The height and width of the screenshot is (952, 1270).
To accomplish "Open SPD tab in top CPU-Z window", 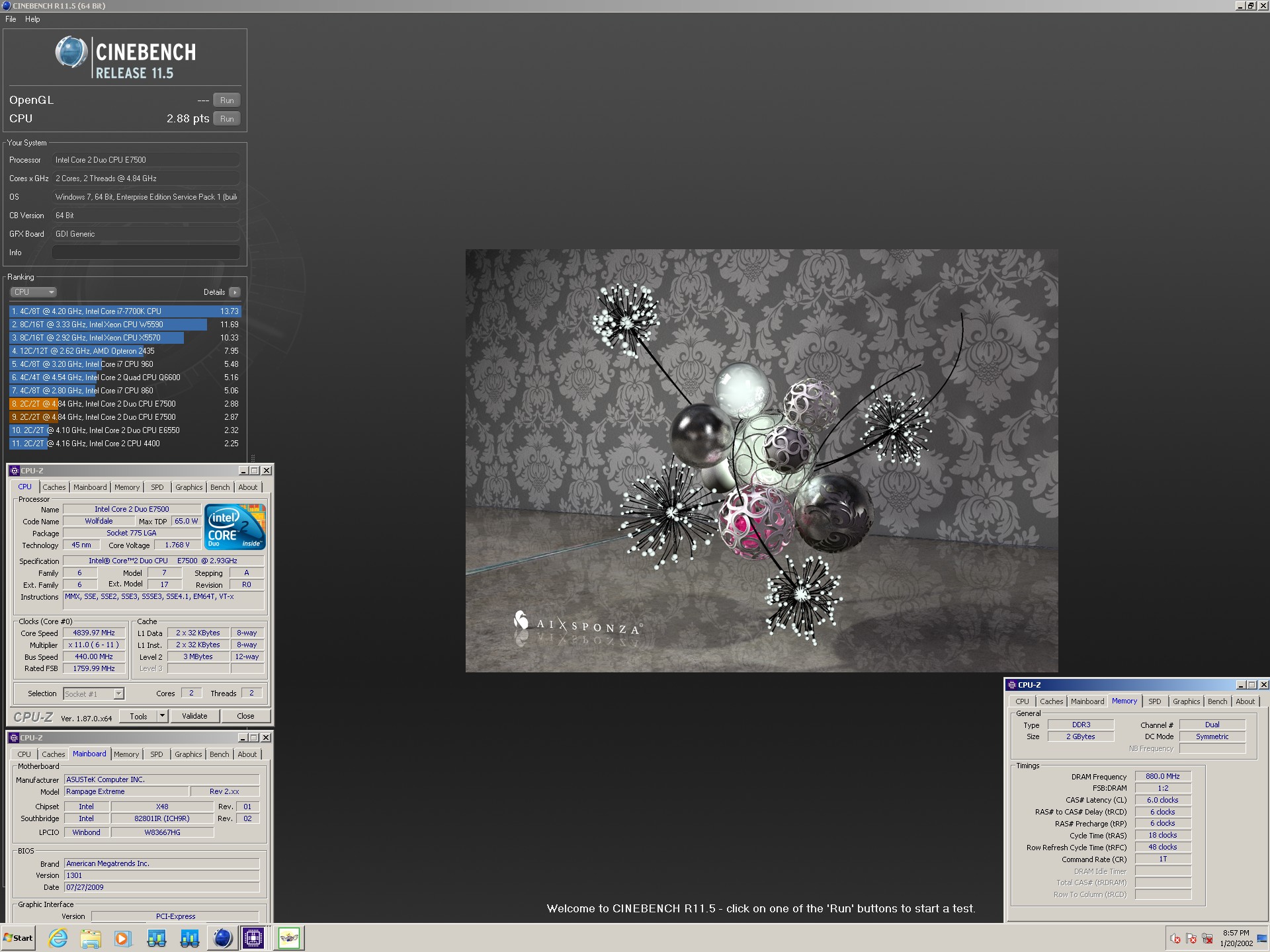I will [x=157, y=487].
